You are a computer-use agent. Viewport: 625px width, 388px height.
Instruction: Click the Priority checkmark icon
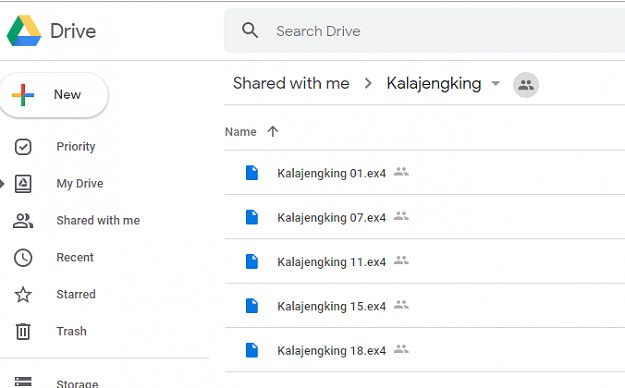click(23, 147)
